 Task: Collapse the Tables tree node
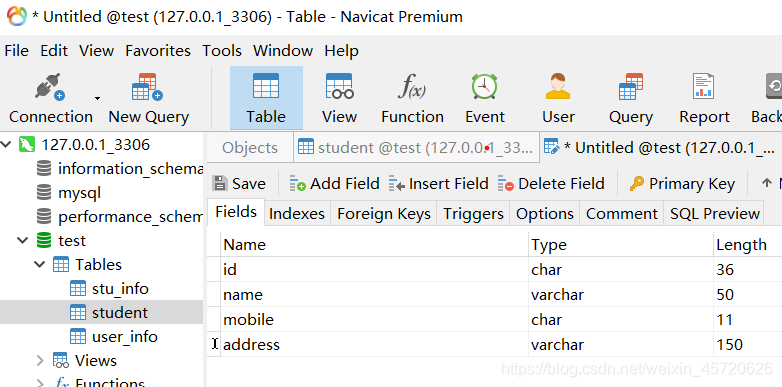click(40, 264)
